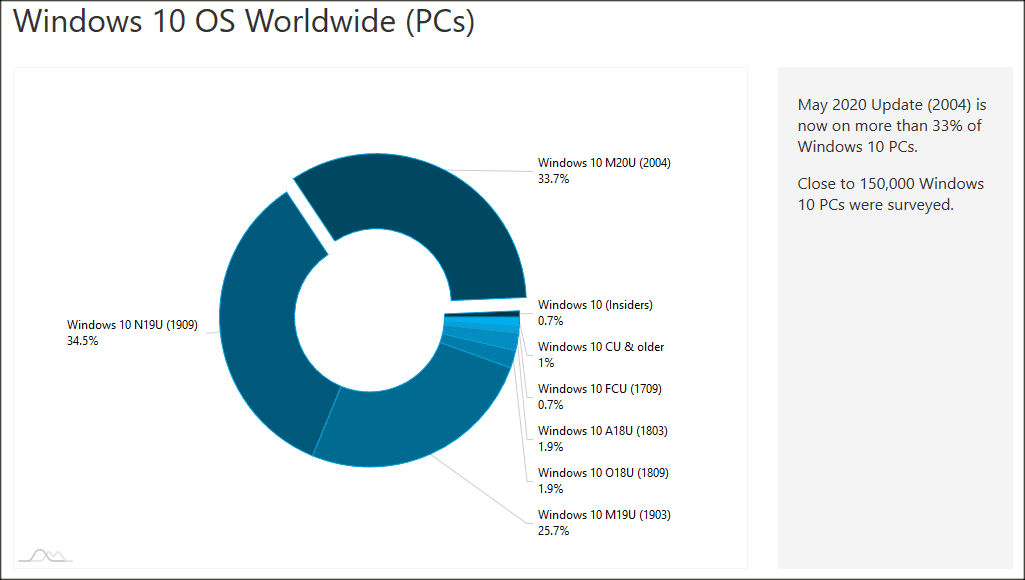Click the 'Windows 10 CU & older' label
This screenshot has width=1025, height=580.
pos(601,347)
